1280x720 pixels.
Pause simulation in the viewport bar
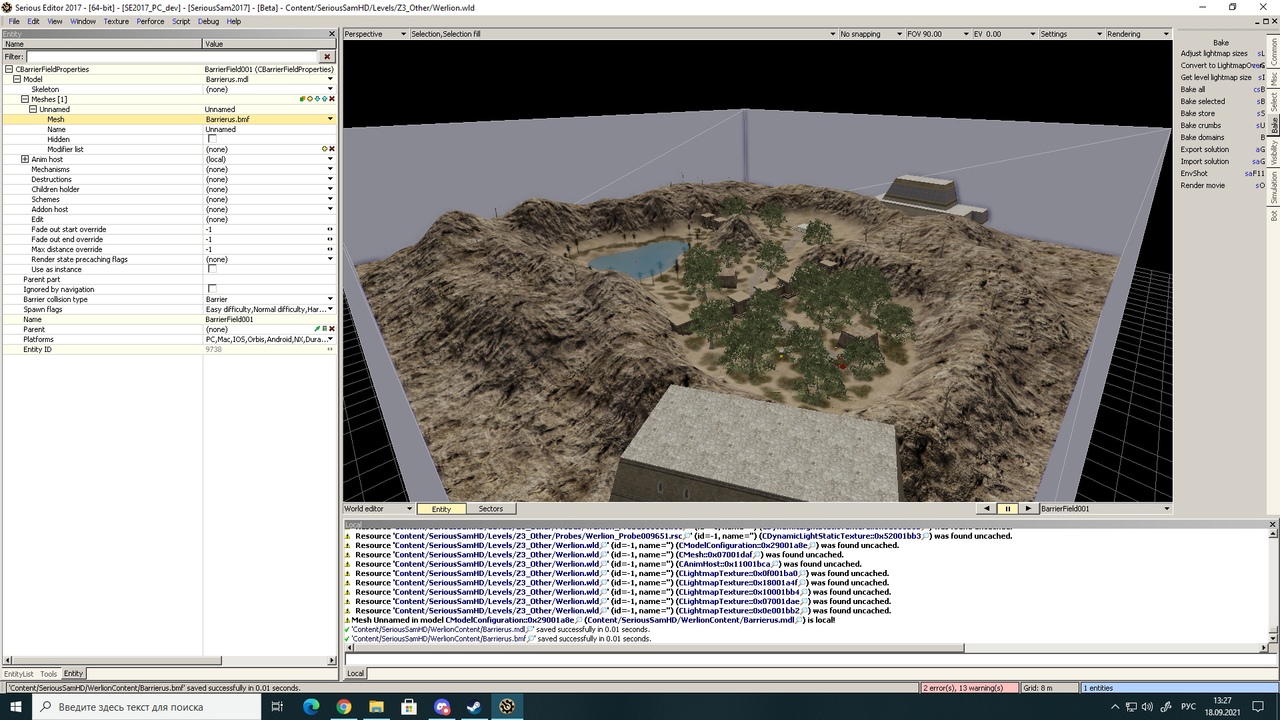(1008, 509)
